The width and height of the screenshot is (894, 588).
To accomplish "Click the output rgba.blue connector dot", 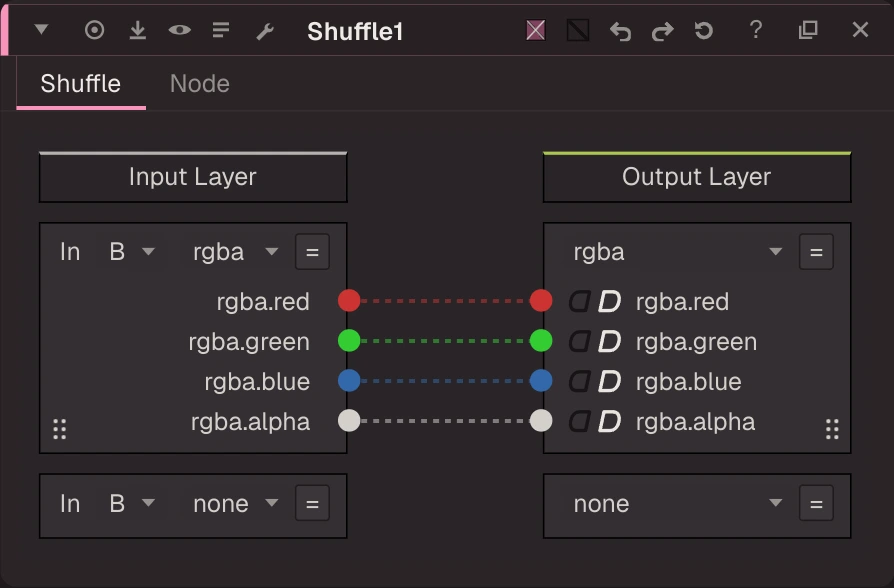I will (541, 380).
